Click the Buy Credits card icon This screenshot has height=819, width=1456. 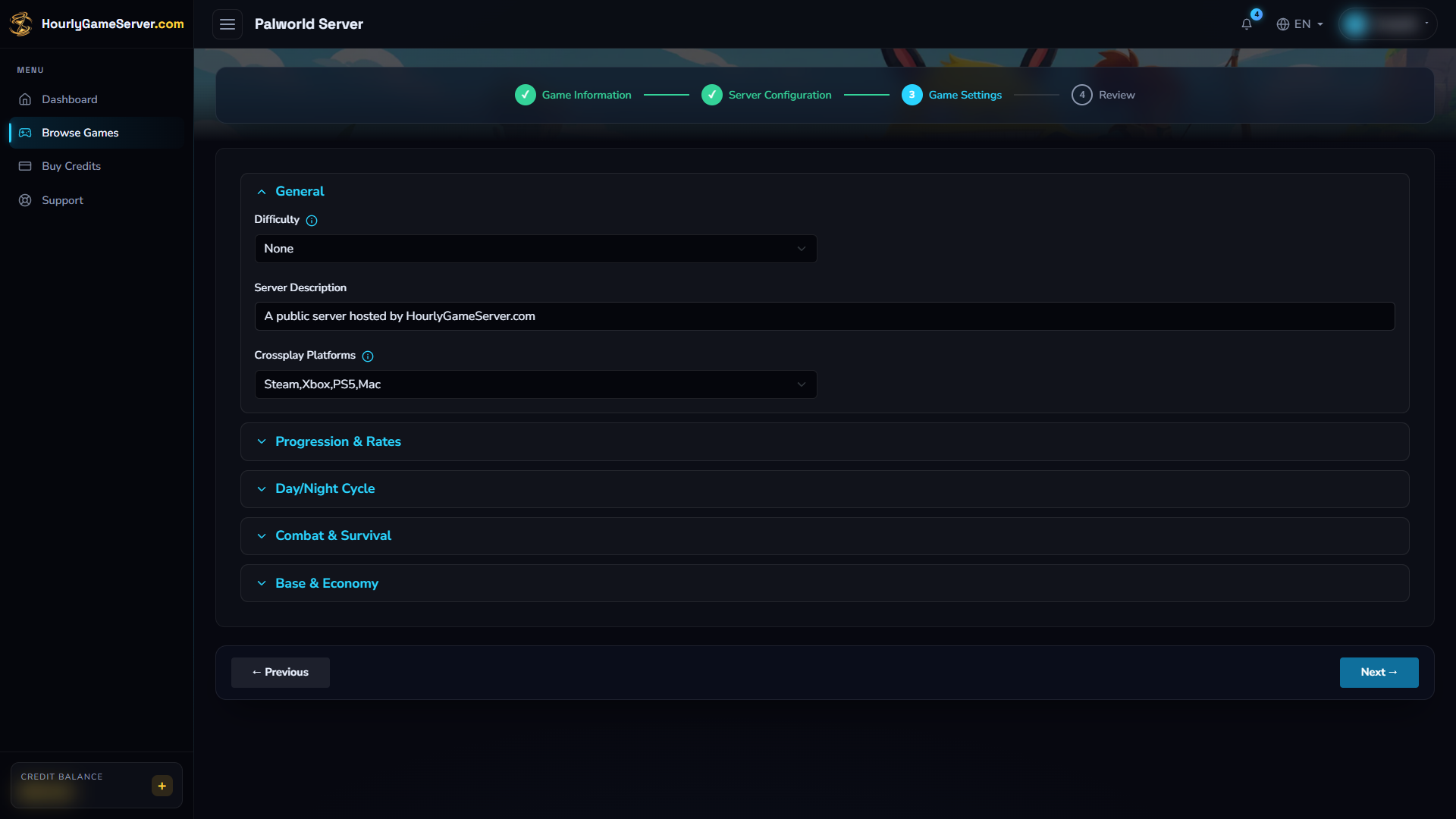click(25, 166)
